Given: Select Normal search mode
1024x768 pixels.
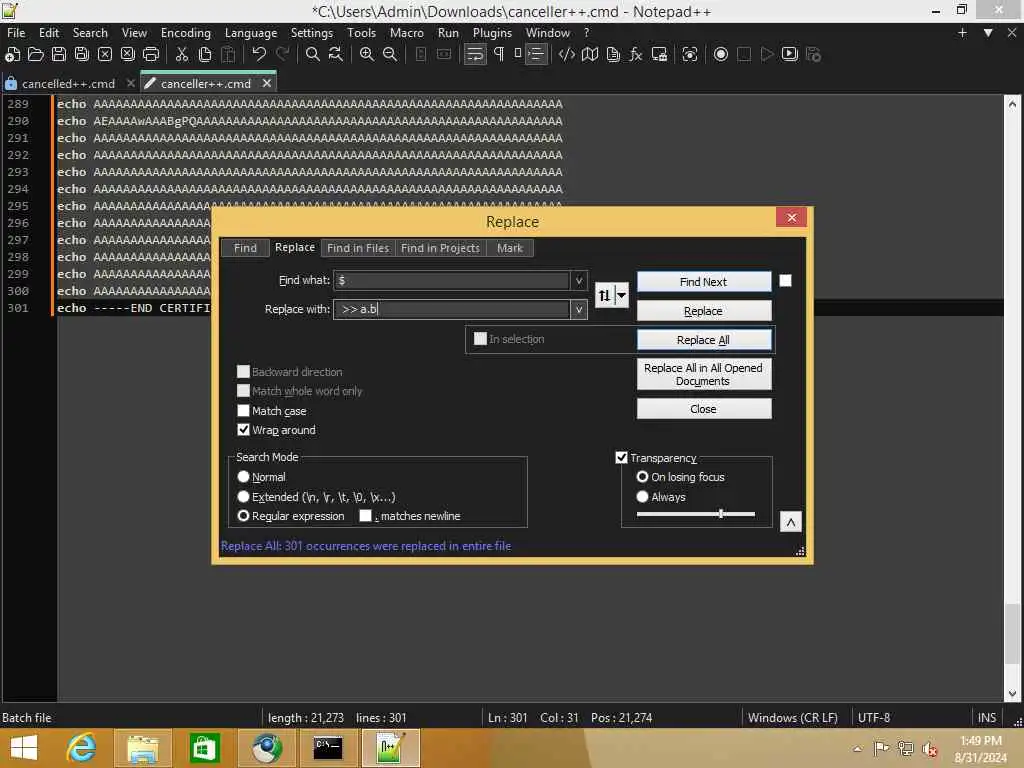Looking at the screenshot, I should [x=244, y=477].
